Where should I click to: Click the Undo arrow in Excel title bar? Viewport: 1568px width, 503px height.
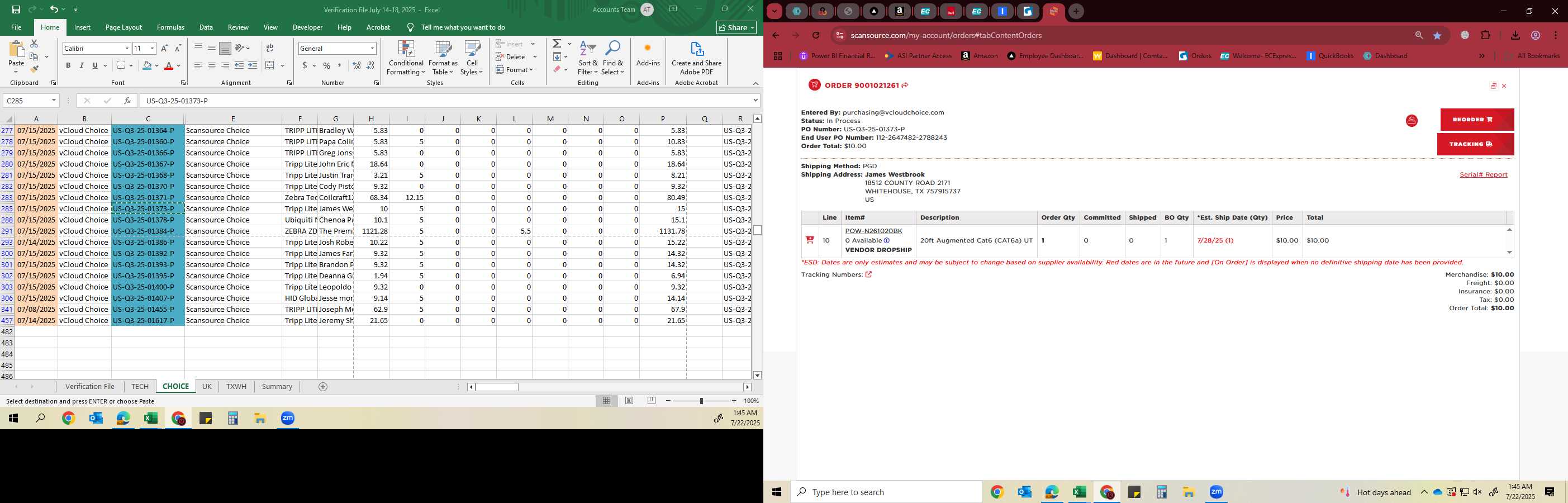coord(54,9)
